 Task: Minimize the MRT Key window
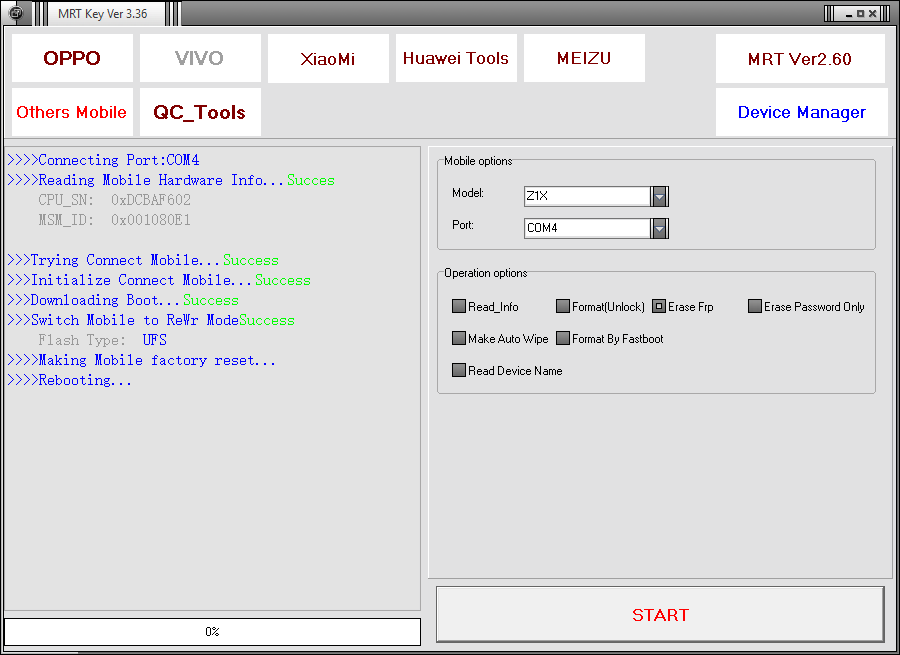846,14
